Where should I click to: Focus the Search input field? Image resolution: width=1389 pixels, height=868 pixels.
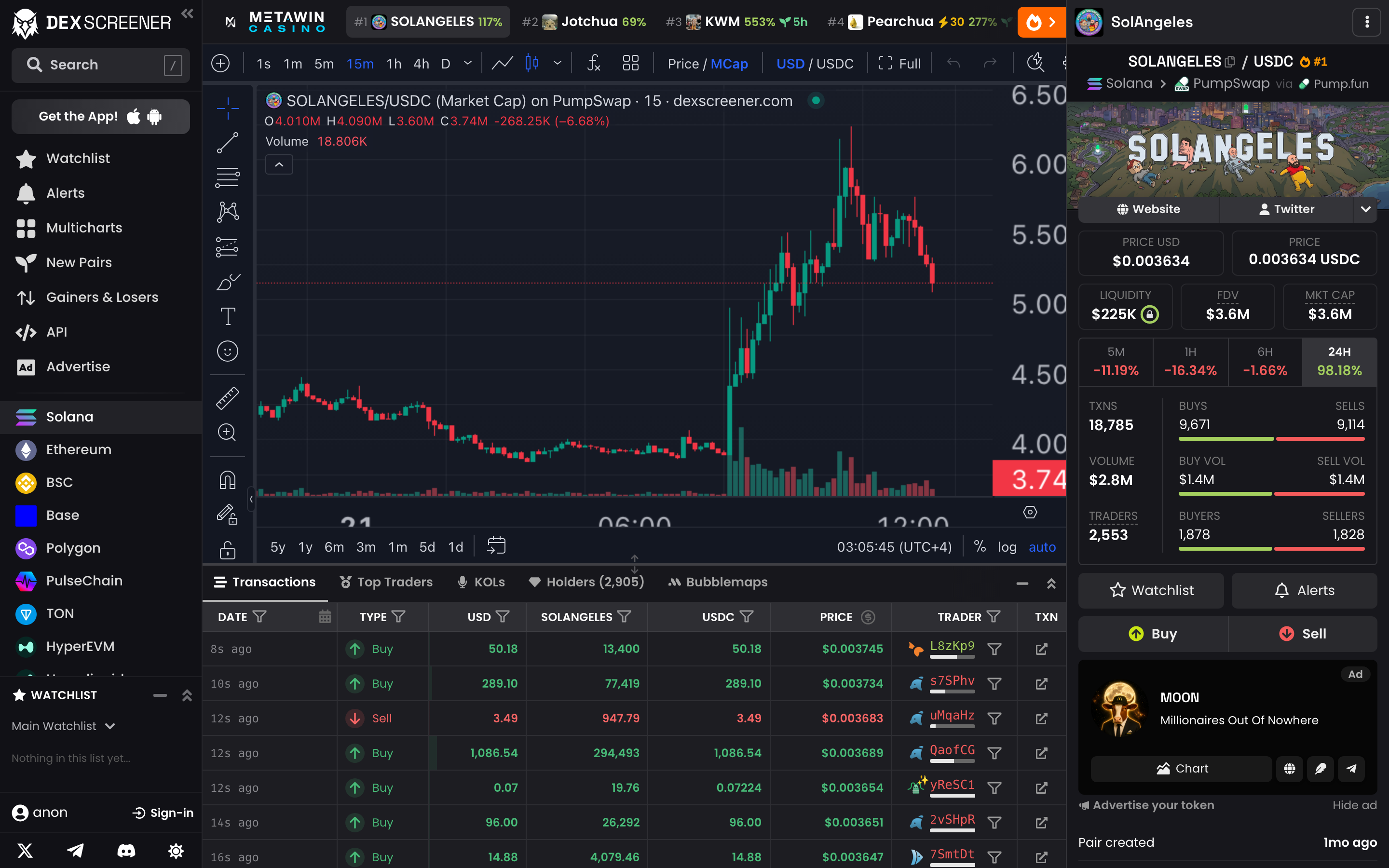[x=100, y=65]
